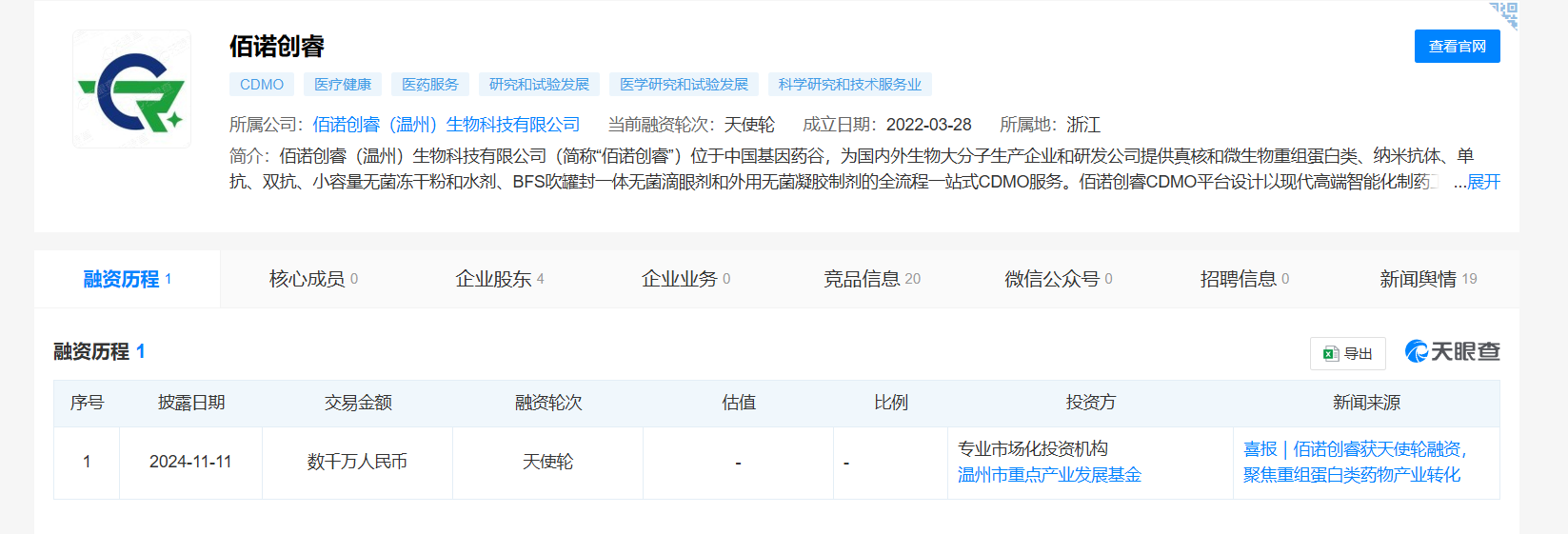Expand the company intro with 展开
Image resolution: width=1568 pixels, height=534 pixels.
pos(1483,182)
